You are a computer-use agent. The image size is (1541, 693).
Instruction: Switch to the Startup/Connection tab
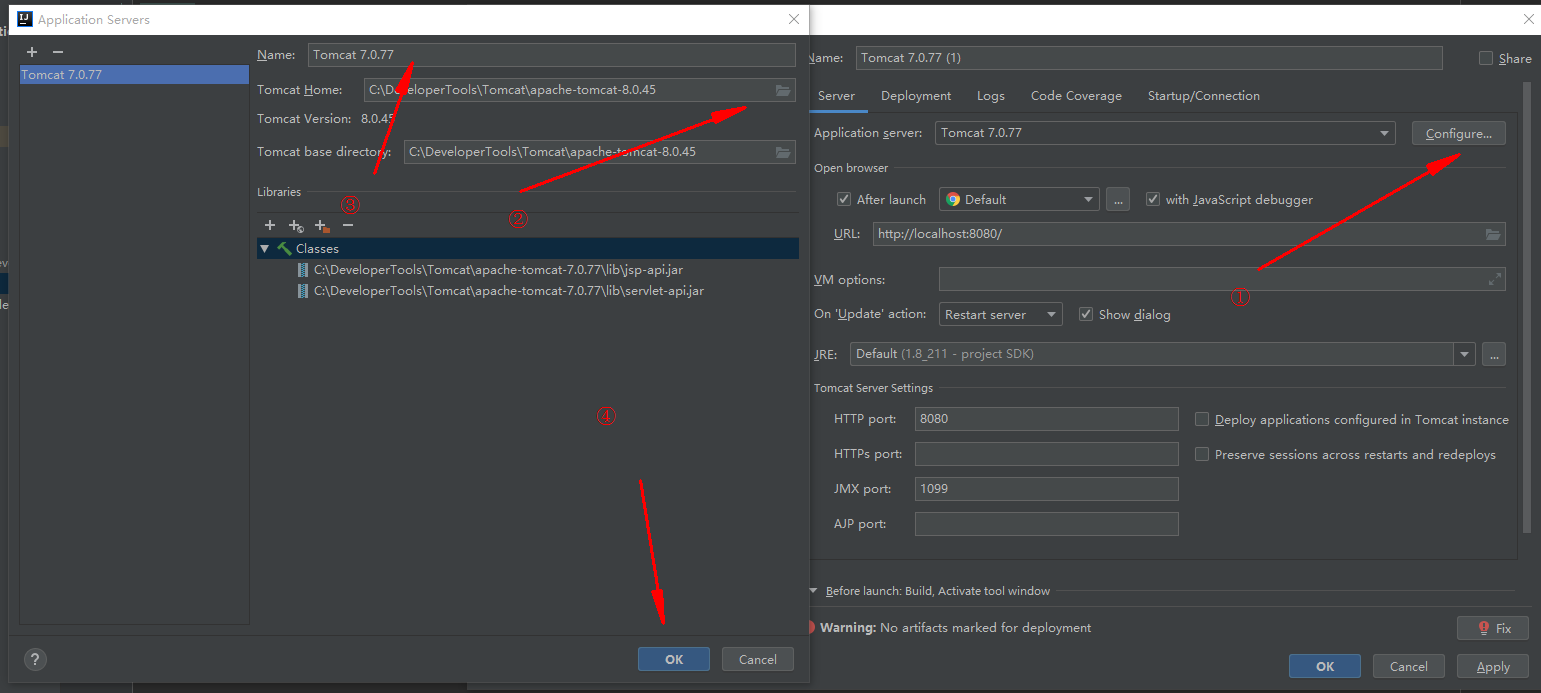(1204, 96)
